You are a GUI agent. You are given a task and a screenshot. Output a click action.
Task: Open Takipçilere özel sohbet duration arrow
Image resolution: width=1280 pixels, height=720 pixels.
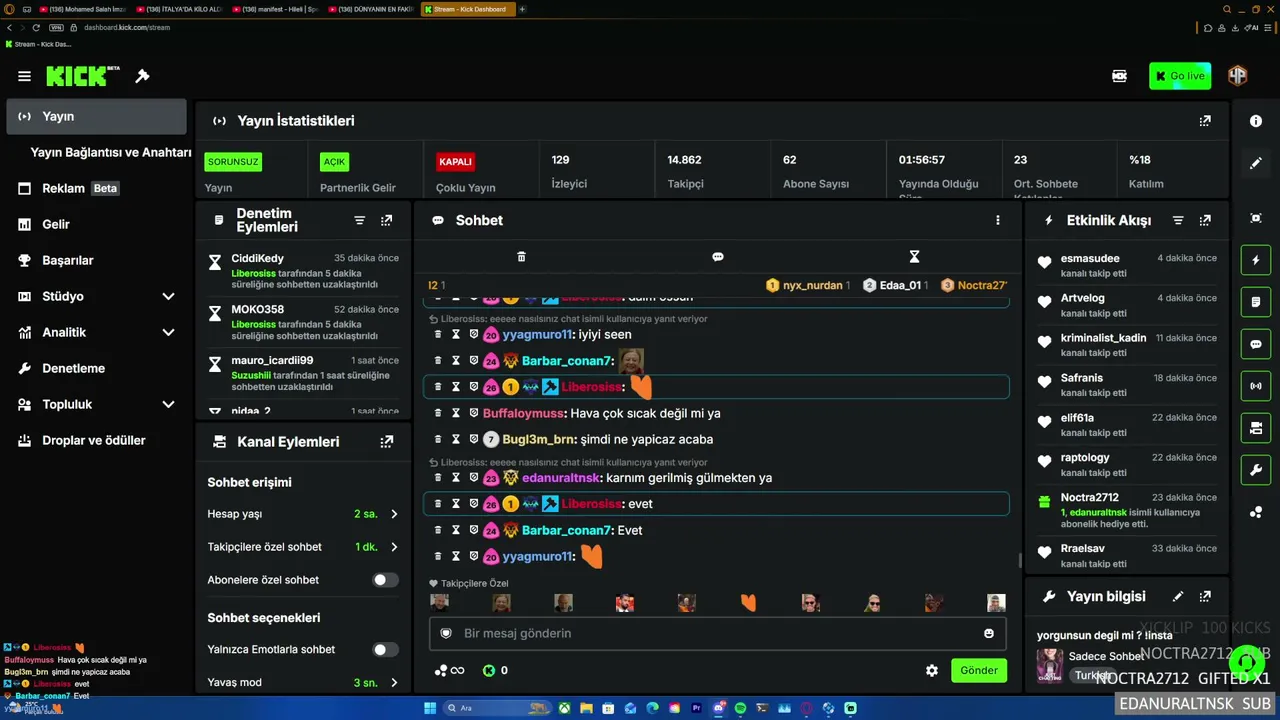[394, 547]
